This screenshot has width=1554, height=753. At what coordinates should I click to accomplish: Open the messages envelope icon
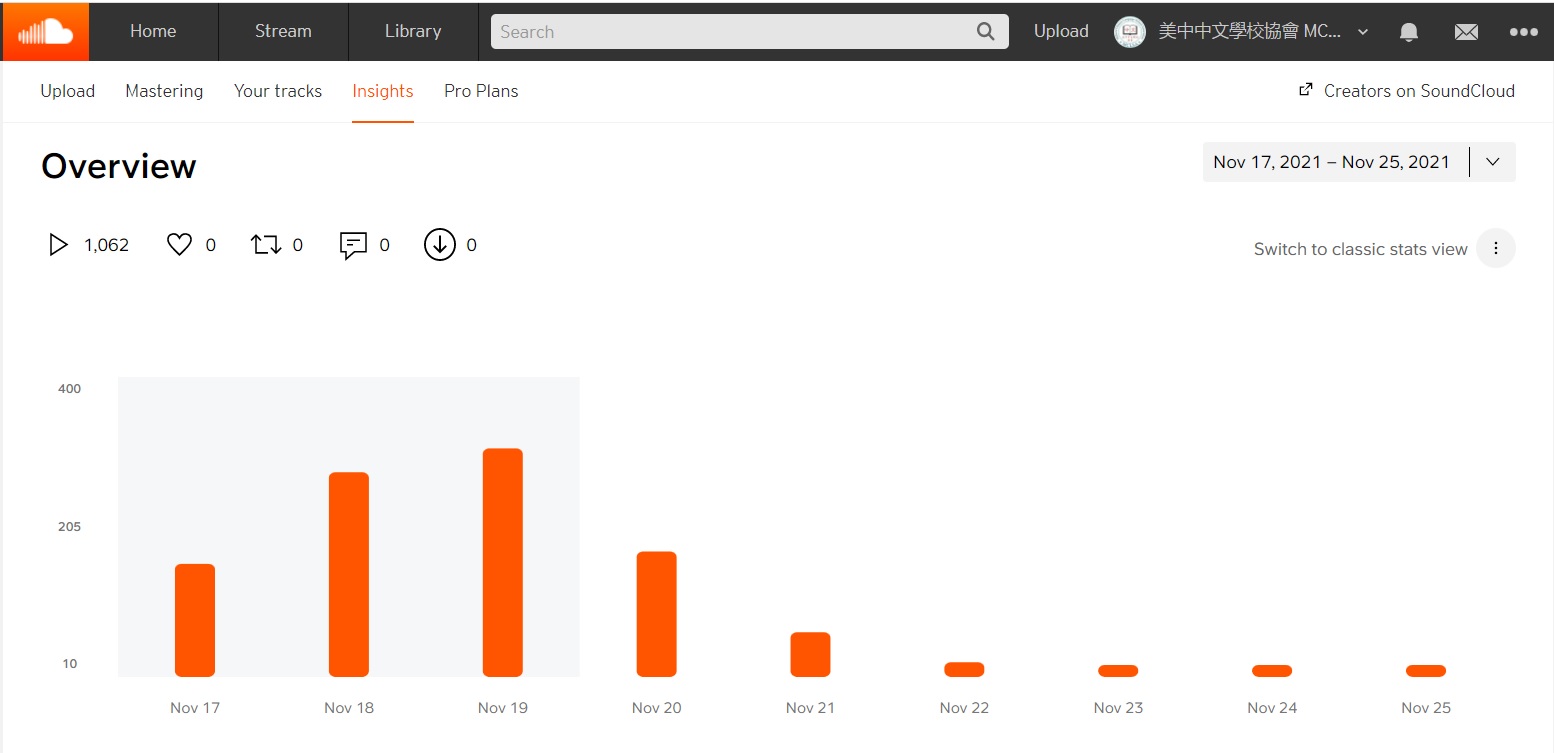click(1465, 32)
